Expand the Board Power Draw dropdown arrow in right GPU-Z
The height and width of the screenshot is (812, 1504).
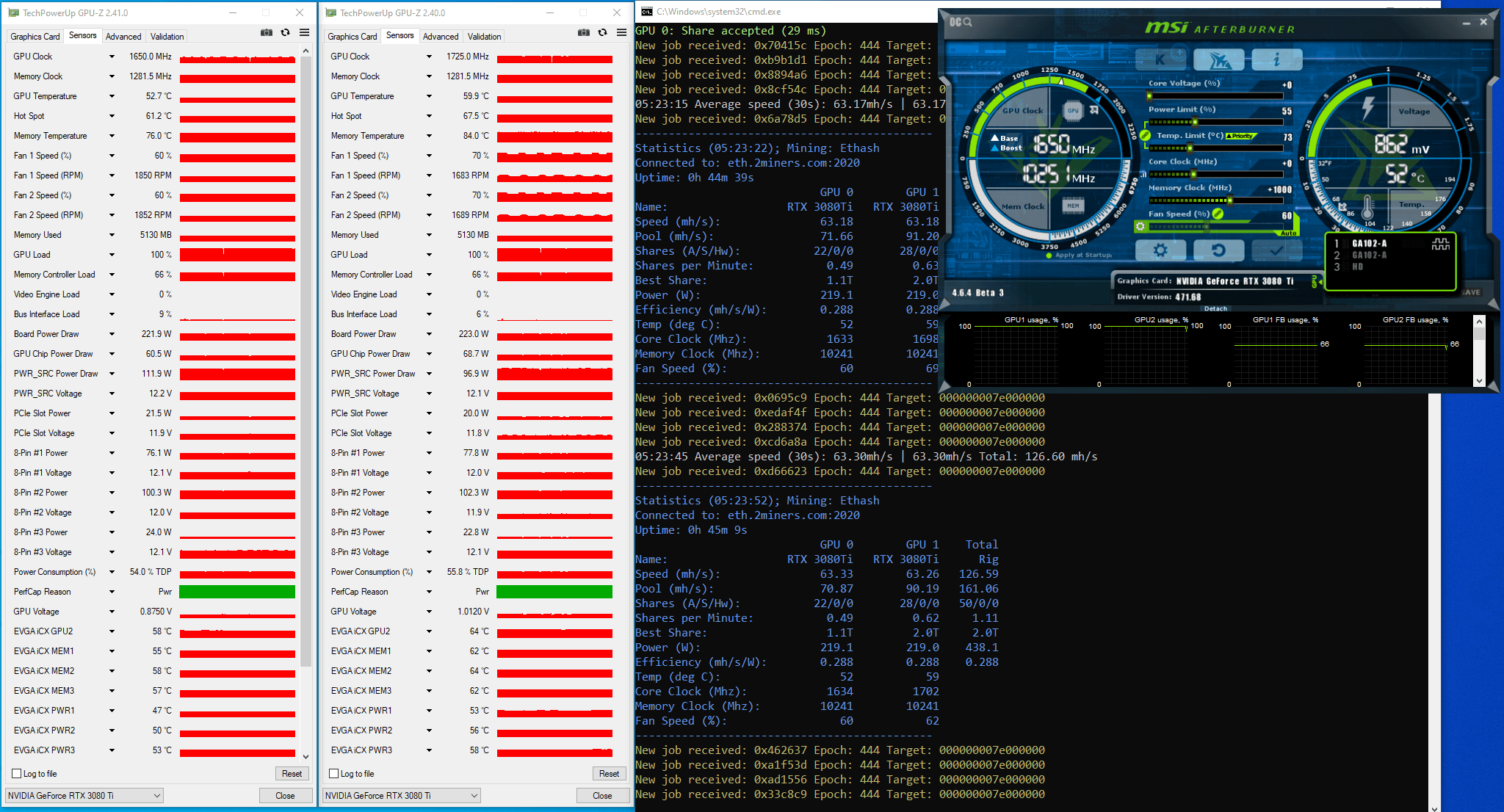pyautogui.click(x=429, y=334)
